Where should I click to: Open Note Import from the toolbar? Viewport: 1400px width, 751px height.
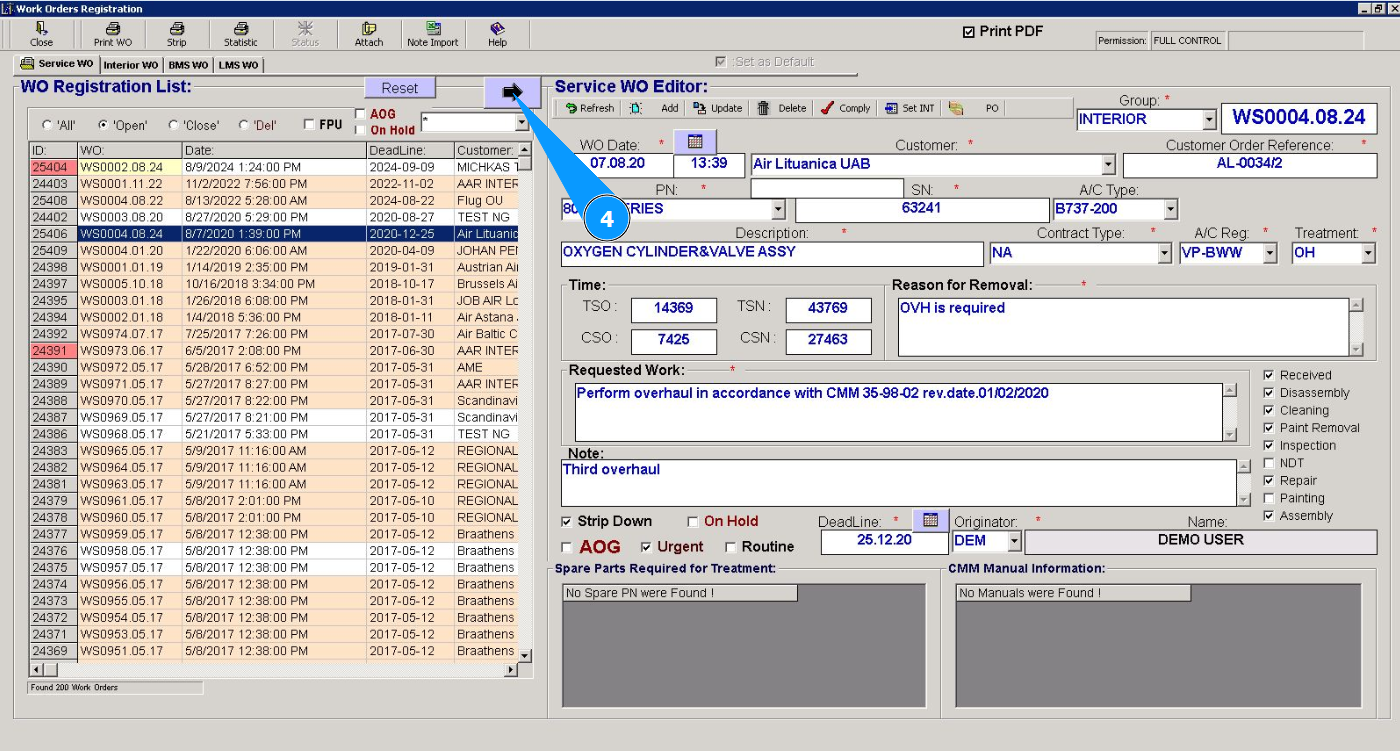(432, 34)
